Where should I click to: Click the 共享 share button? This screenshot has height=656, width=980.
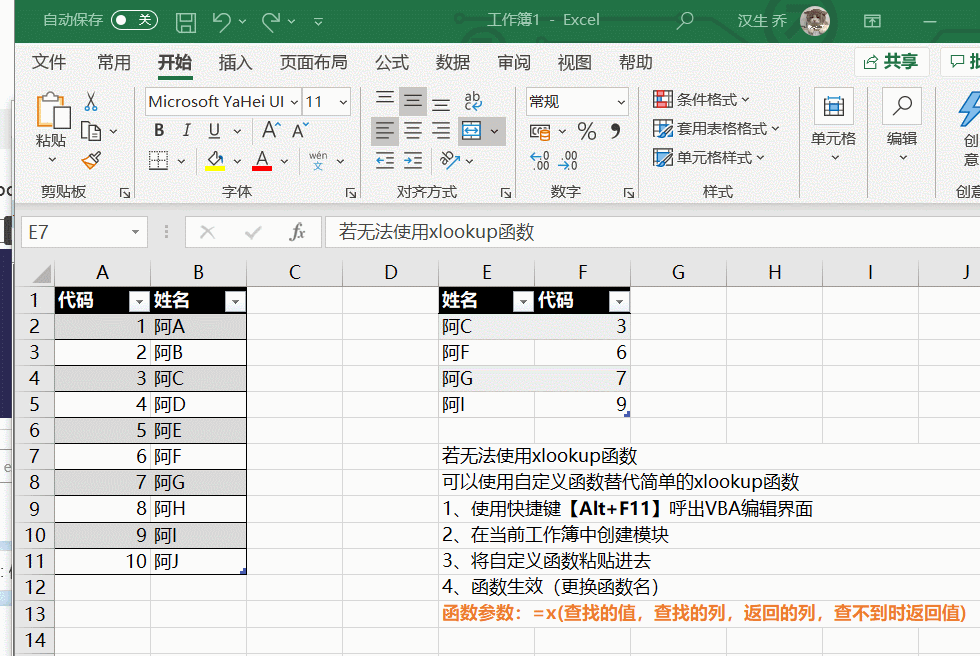890,62
